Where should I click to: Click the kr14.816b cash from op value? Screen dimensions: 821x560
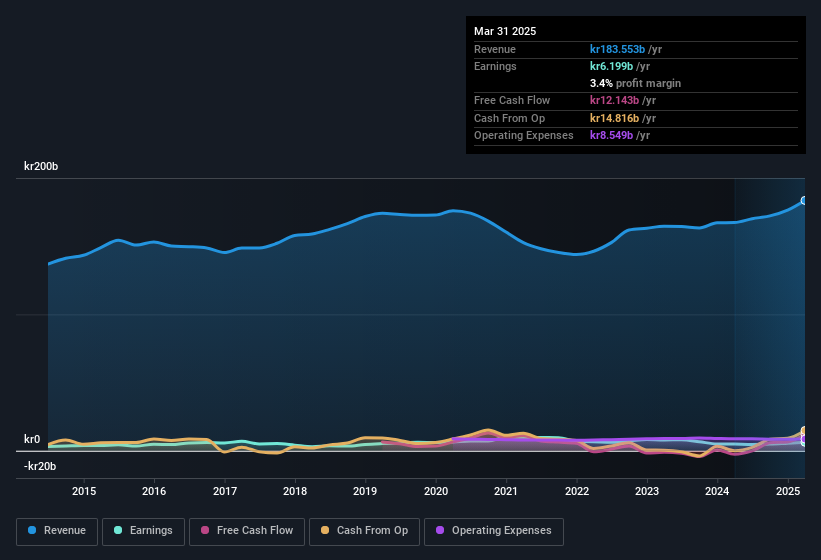coord(614,118)
